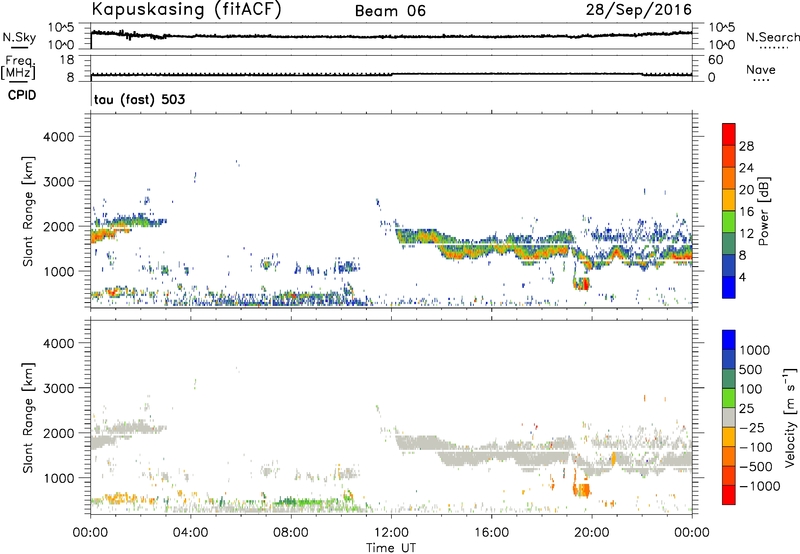Click the gray -25 to 25 Velocity swatch
This screenshot has width=800, height=554.
coord(729,417)
